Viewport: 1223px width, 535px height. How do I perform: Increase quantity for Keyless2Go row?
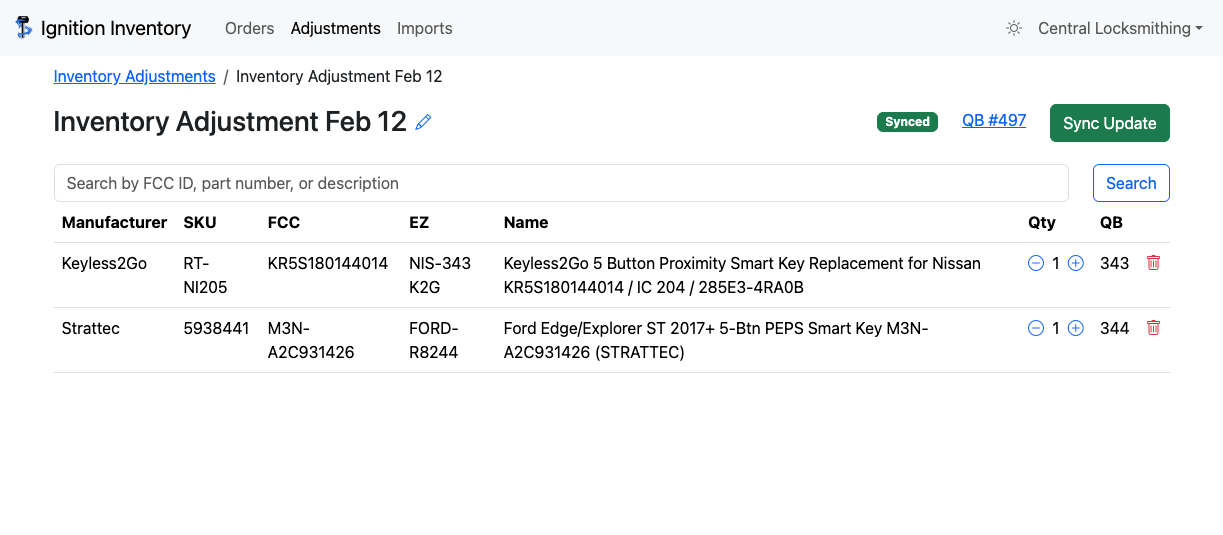pos(1076,263)
